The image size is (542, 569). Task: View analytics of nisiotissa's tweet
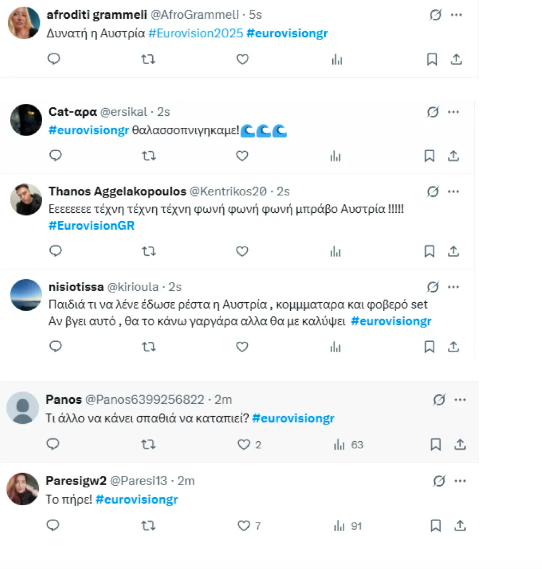pos(336,347)
